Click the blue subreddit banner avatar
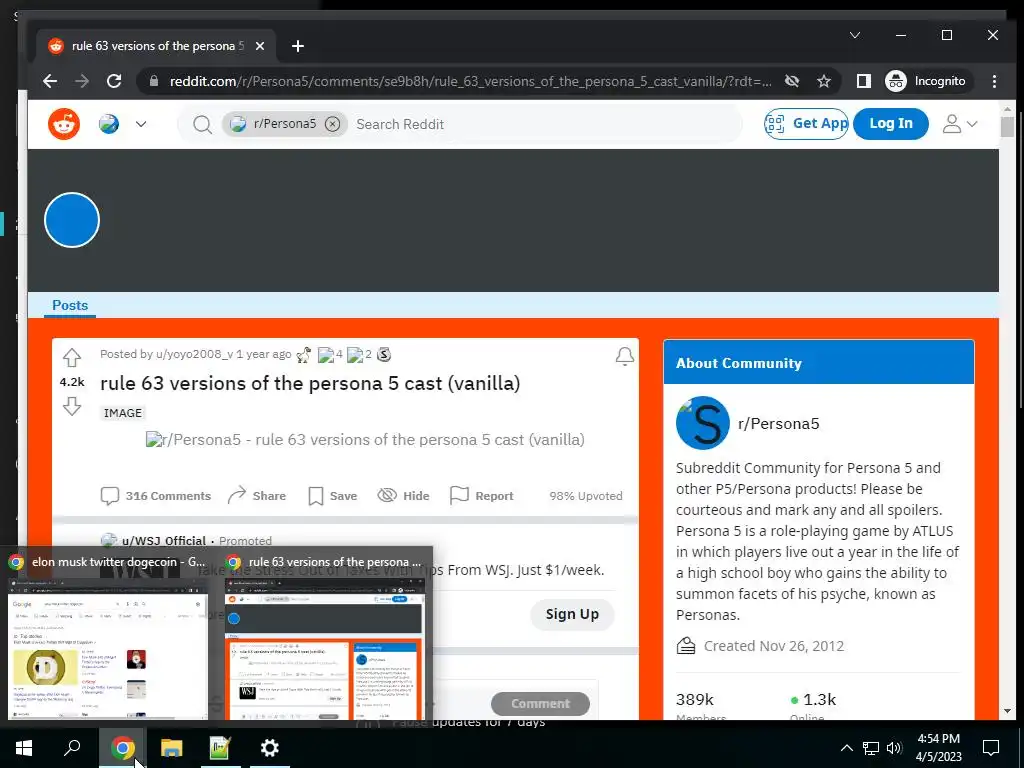 [72, 220]
